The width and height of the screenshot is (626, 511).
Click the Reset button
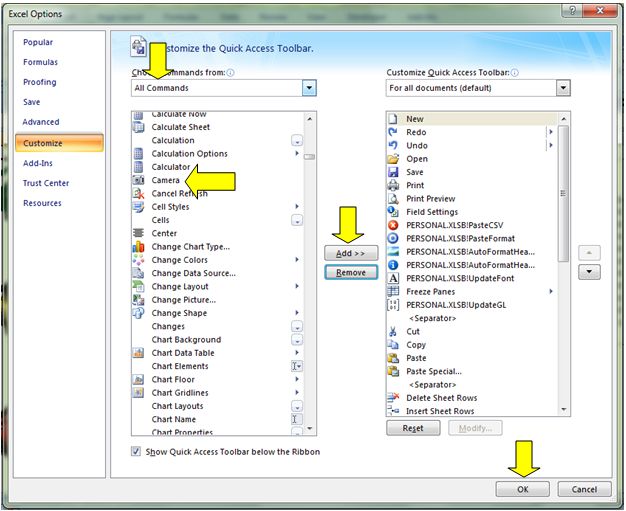413,428
